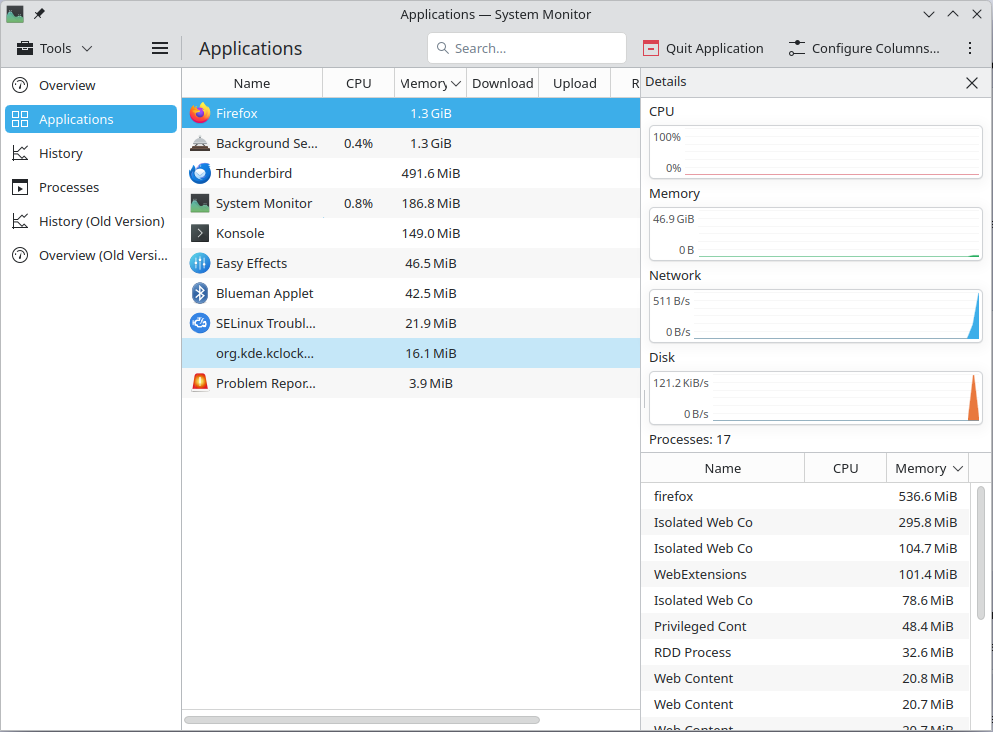The image size is (993, 732).
Task: Click the System Monitor CPU value 0.8%
Action: 358,203
